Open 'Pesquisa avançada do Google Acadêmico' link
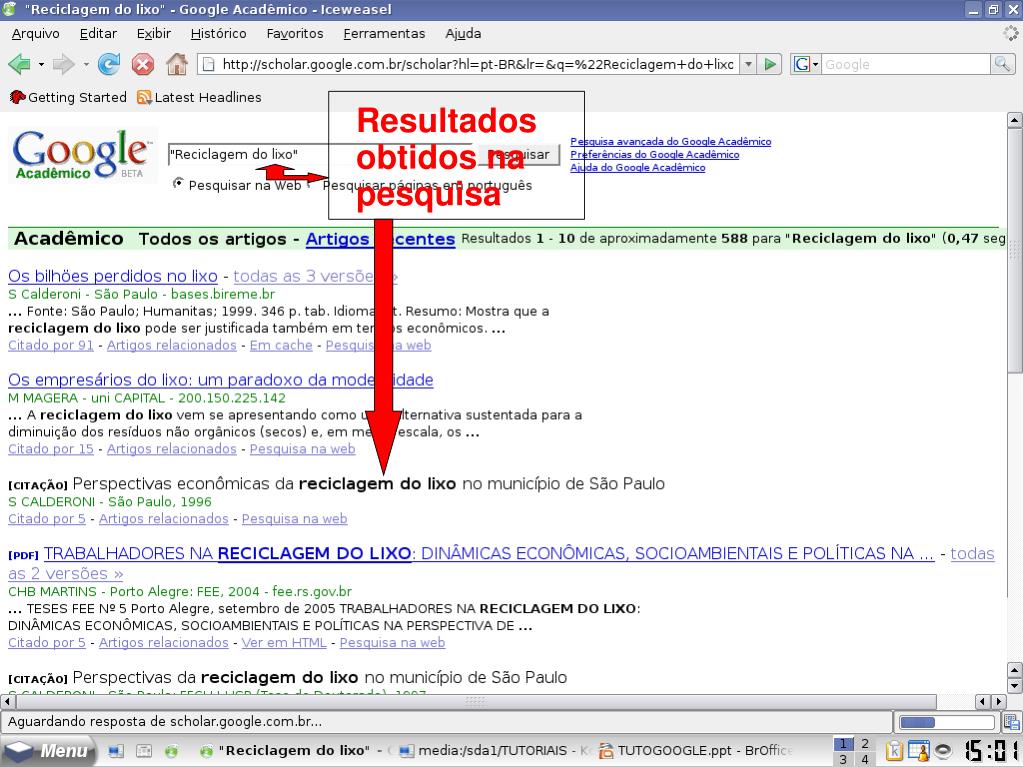1023x767 pixels. click(x=671, y=142)
